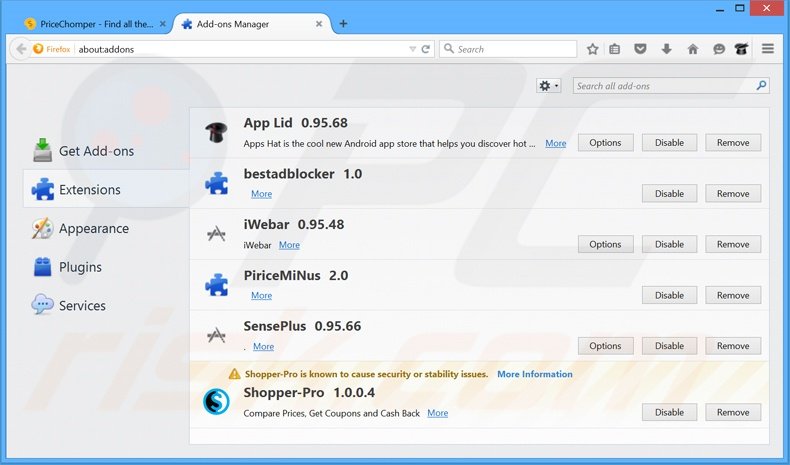Click the iWebar extension icon
Viewport: 790px width, 465px height.
click(216, 234)
